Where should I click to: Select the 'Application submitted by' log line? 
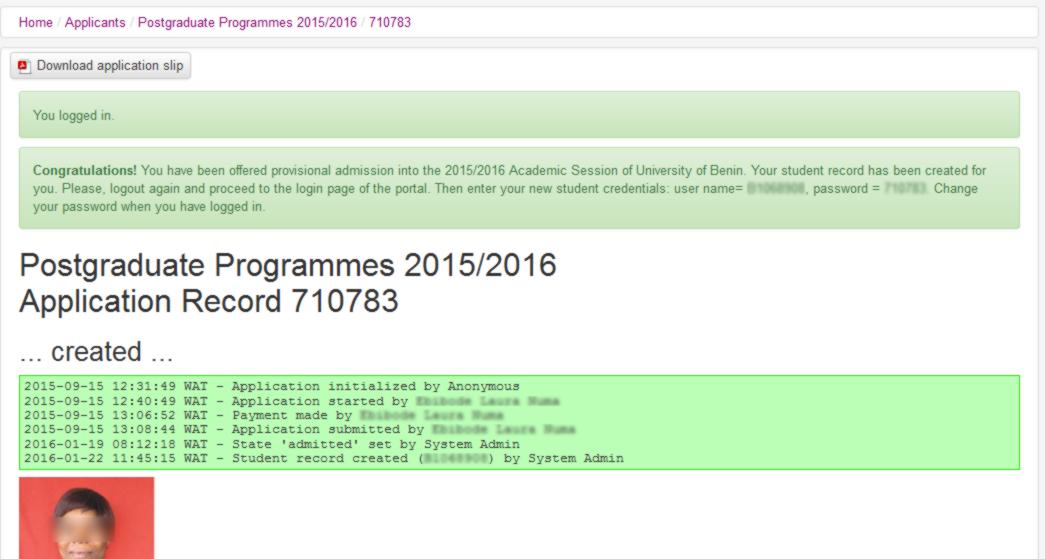pos(300,430)
